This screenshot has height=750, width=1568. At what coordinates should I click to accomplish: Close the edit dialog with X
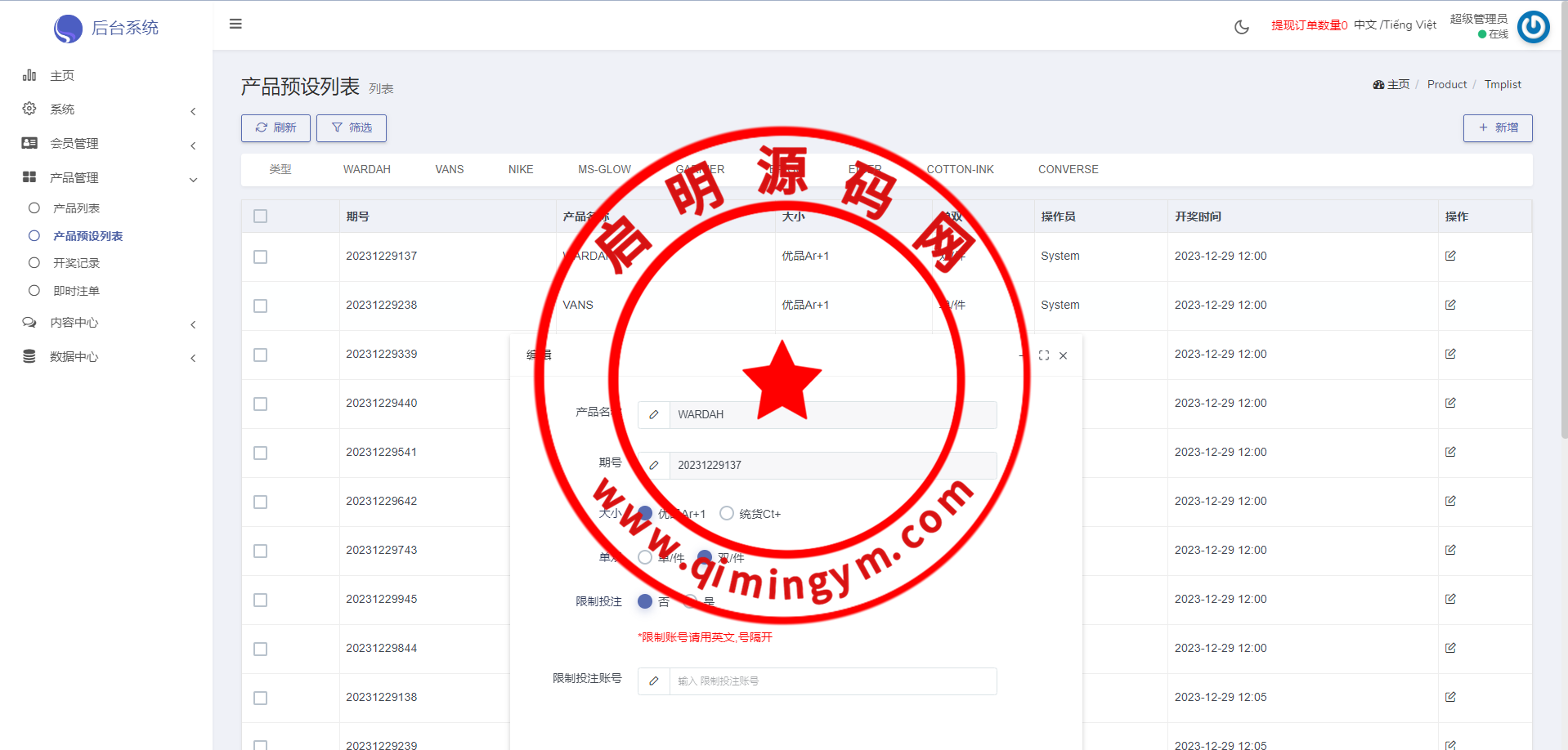1063,355
